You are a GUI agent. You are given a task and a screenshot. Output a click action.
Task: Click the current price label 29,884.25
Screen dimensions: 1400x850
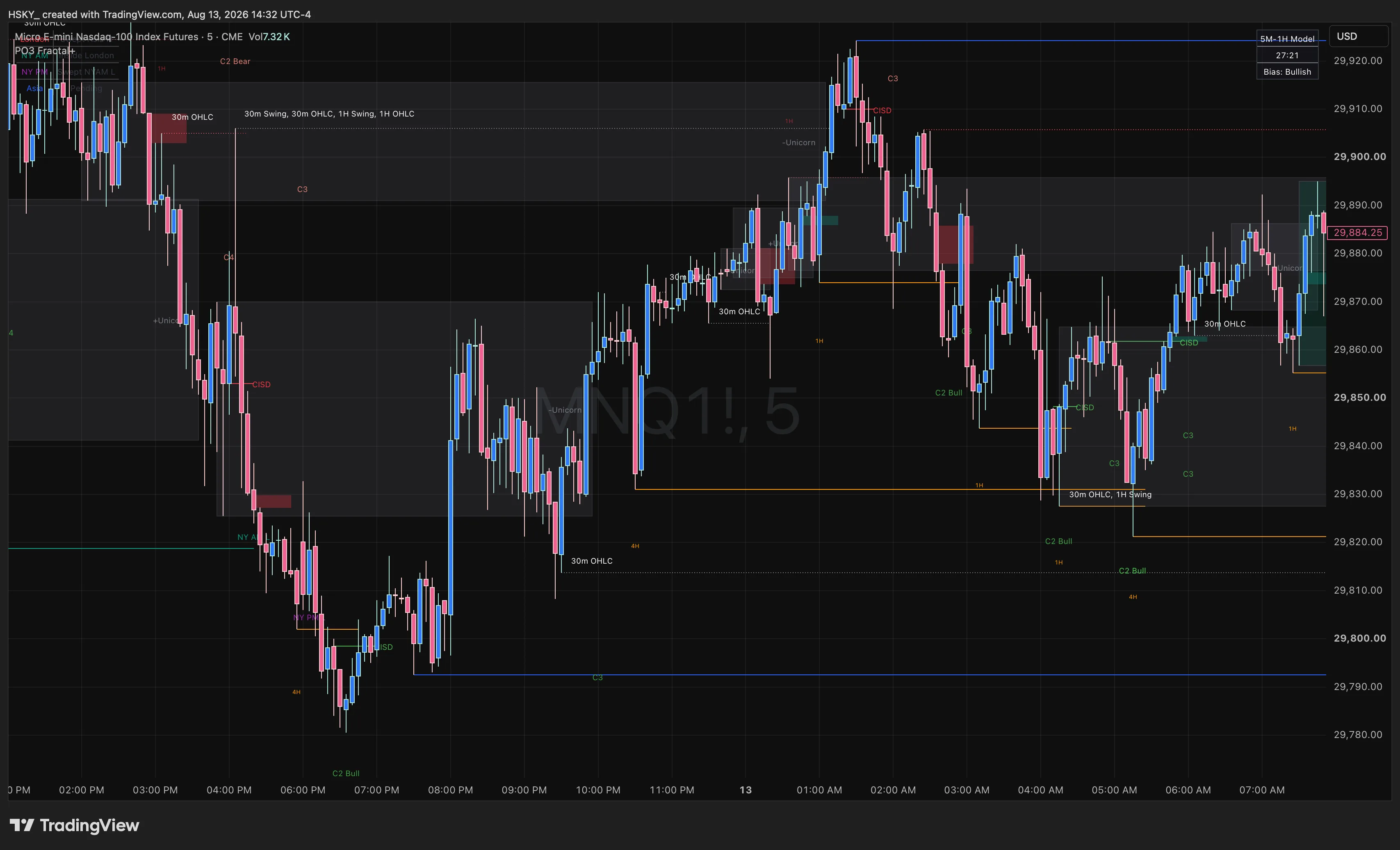pos(1357,233)
